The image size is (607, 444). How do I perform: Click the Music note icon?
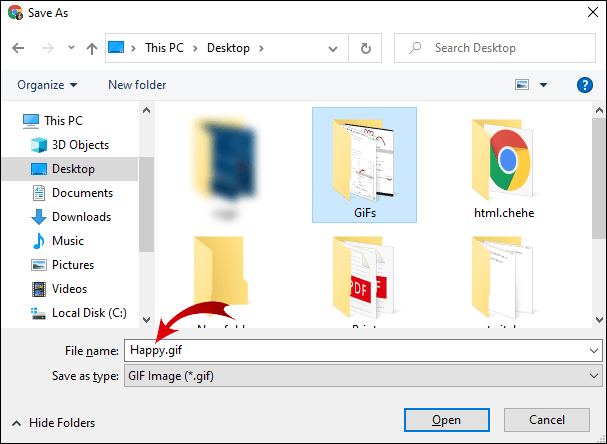click(x=39, y=241)
